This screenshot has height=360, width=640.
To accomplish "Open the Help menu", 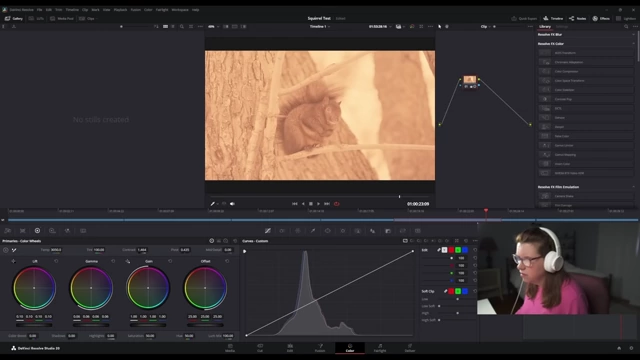I will point(196,9).
